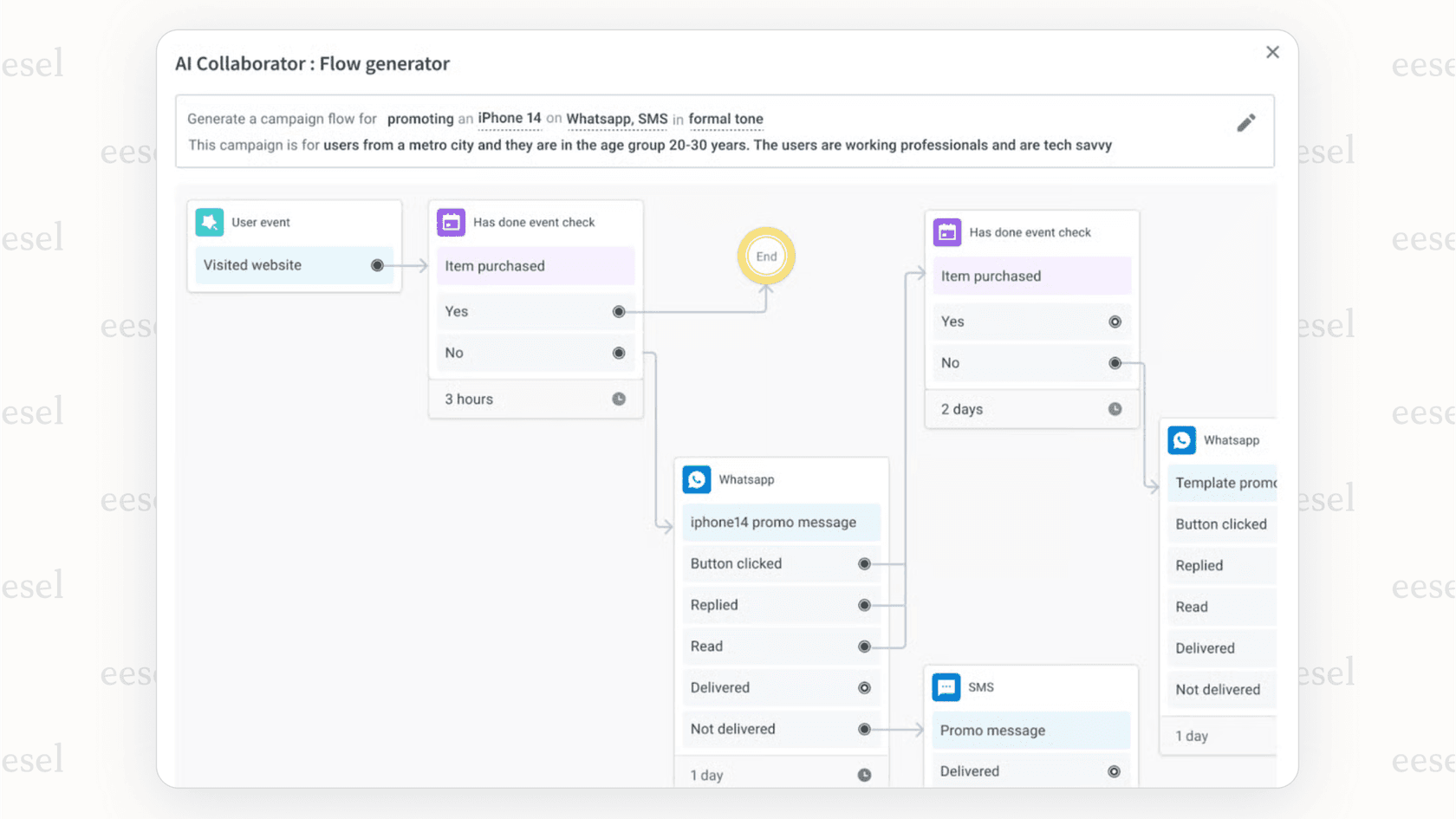Click the underlined iPhone 14 text
The height and width of the screenshot is (819, 1456).
pyautogui.click(x=510, y=118)
